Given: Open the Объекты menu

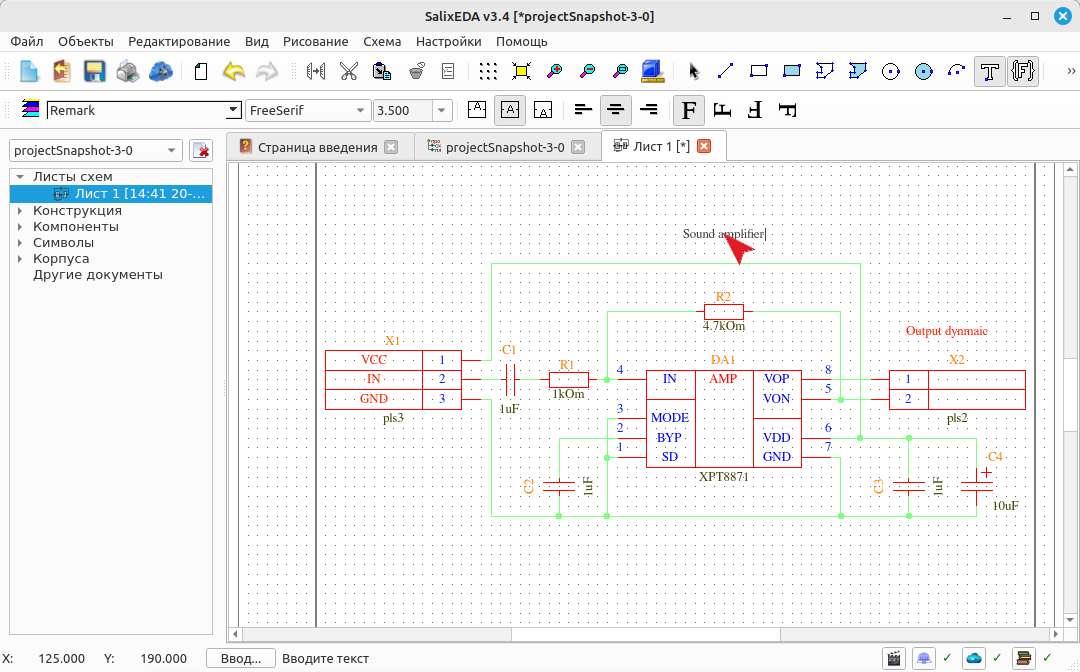Looking at the screenshot, I should 85,41.
